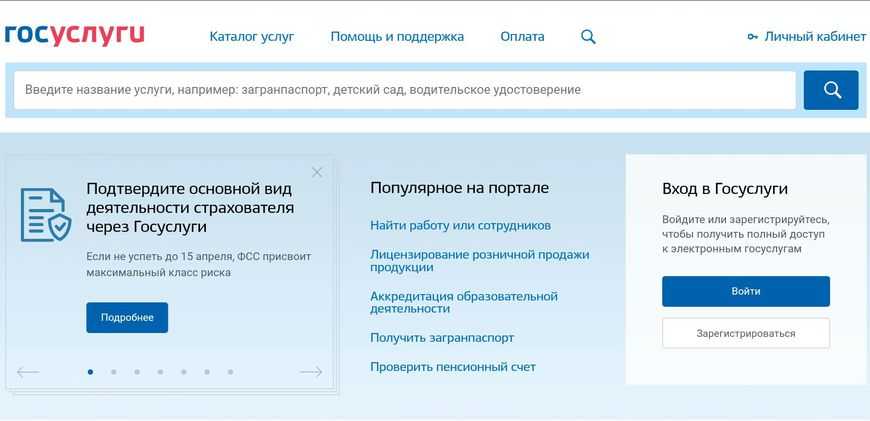Click the magnifier icon in top navigation
The width and height of the screenshot is (870, 421).
pyautogui.click(x=588, y=37)
